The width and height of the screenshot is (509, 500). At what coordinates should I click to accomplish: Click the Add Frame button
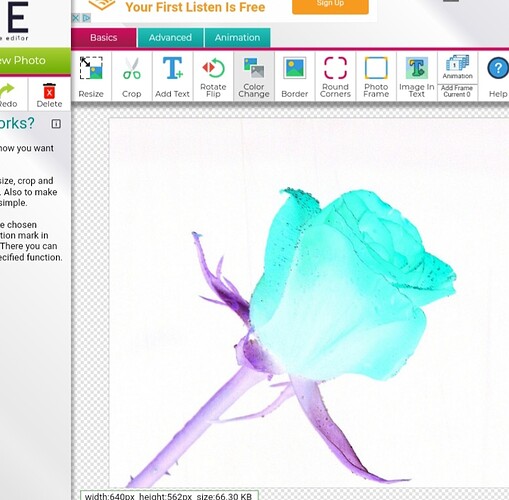coord(457,92)
